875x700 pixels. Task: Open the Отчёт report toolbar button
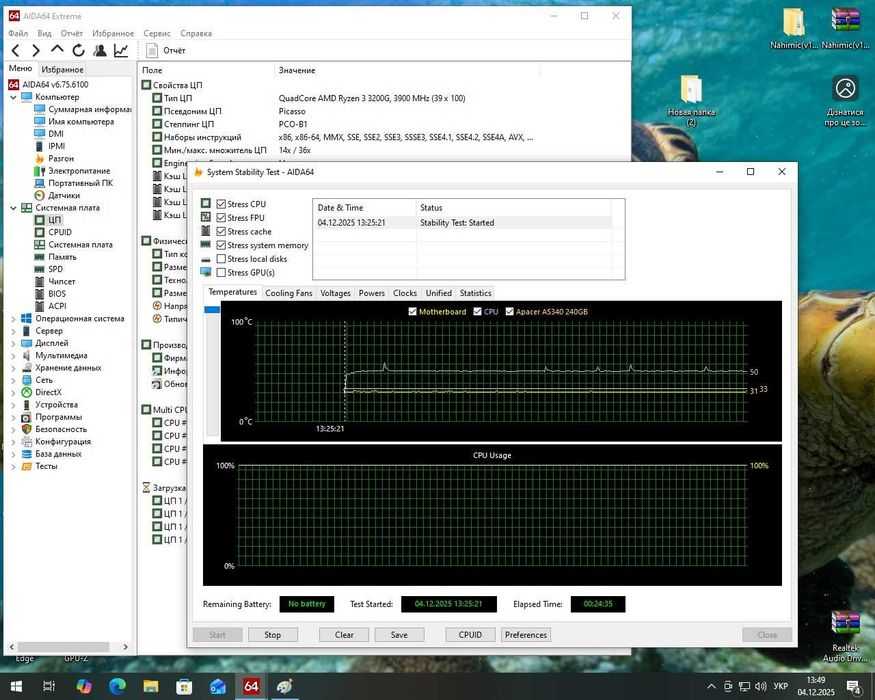(166, 50)
